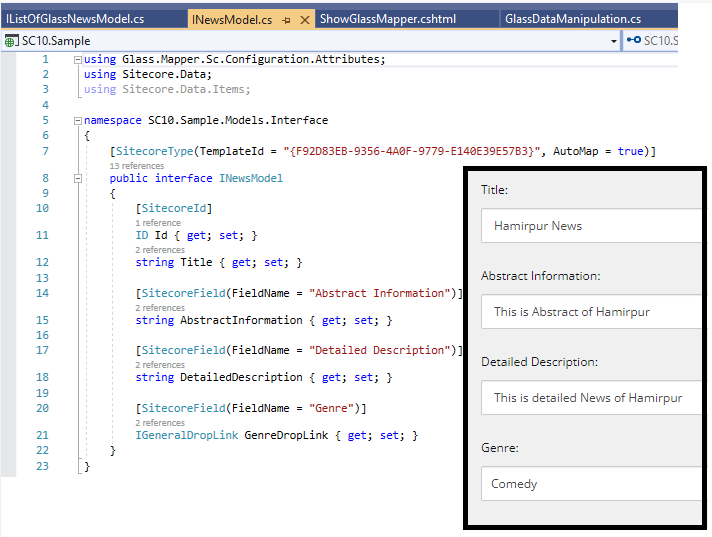Click the Title: label in the form
The width and height of the screenshot is (712, 537).
tap(494, 190)
